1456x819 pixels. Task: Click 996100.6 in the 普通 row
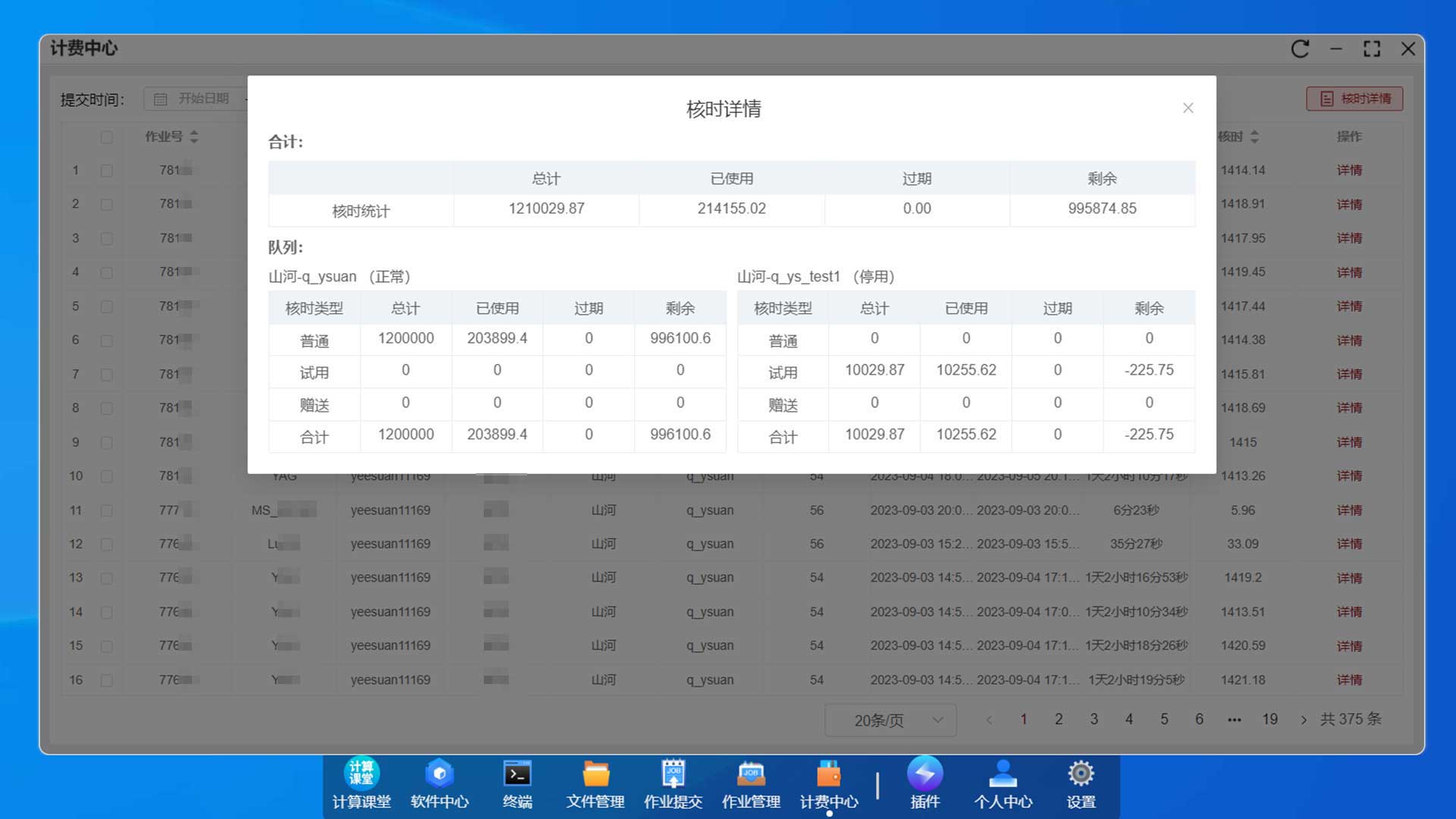coord(680,338)
